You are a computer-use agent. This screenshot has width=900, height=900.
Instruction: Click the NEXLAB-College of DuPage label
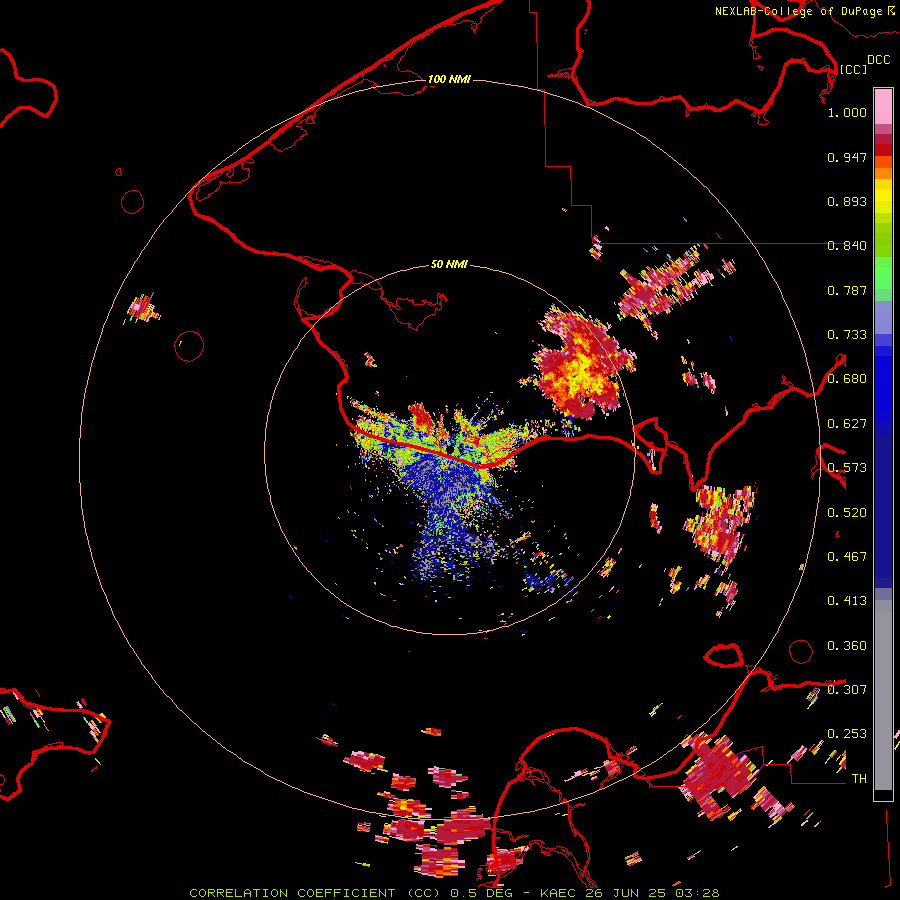pos(798,11)
